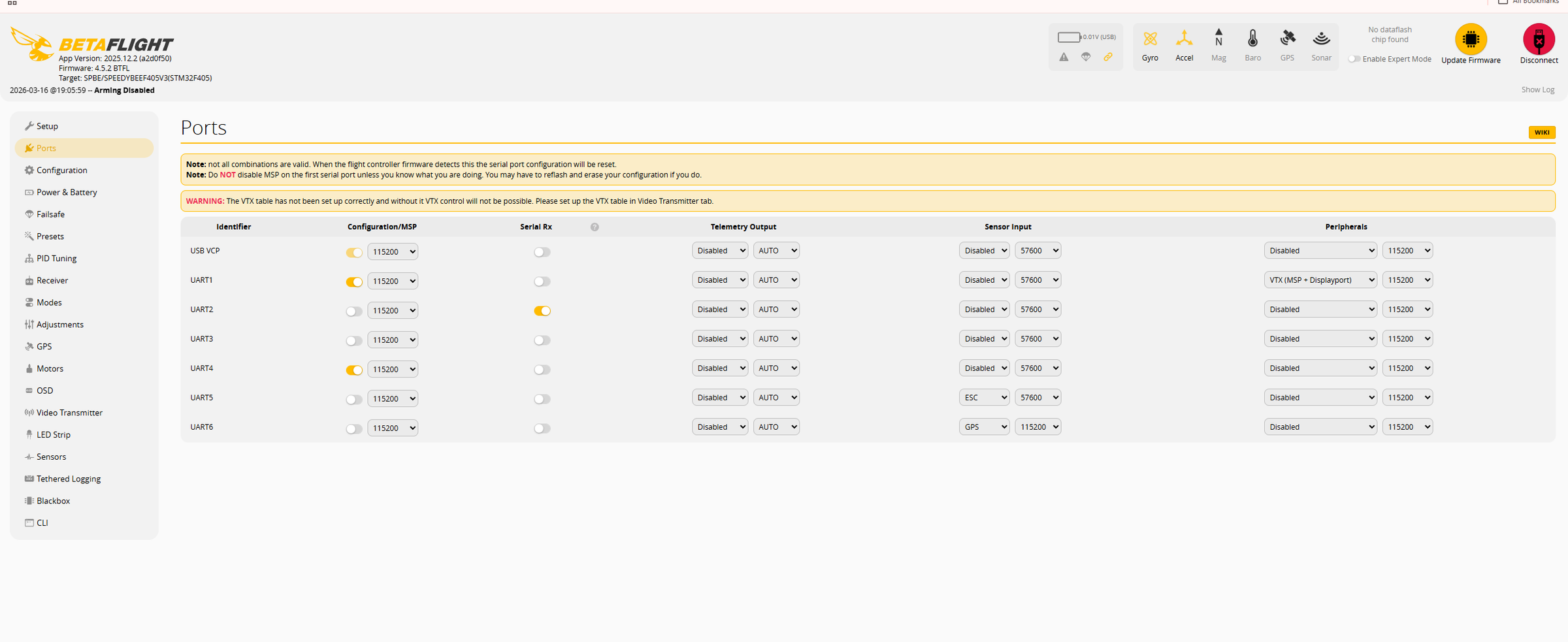Open the Adjustments tab
1568x642 pixels.
59,325
